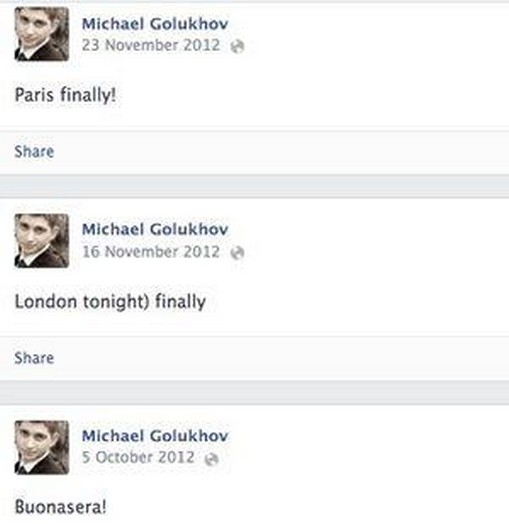Click the globe audience icon beside 16 November 2012

click(237, 253)
